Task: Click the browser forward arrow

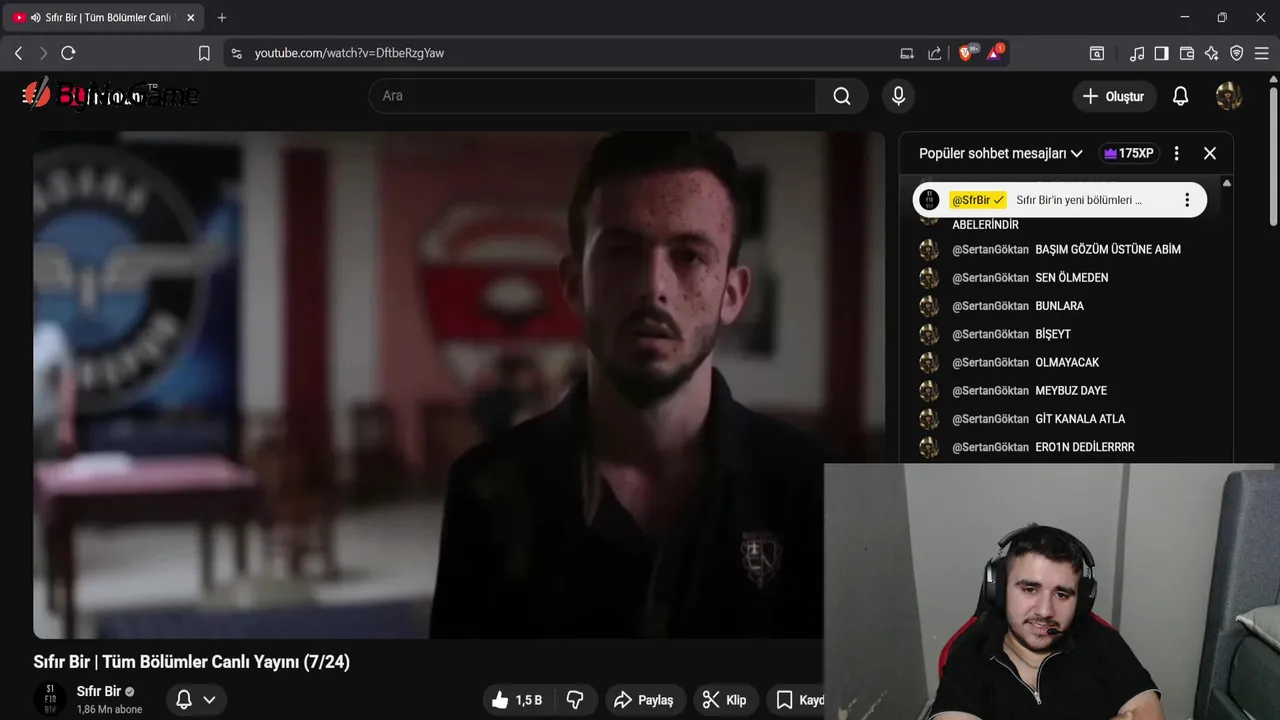Action: point(43,53)
